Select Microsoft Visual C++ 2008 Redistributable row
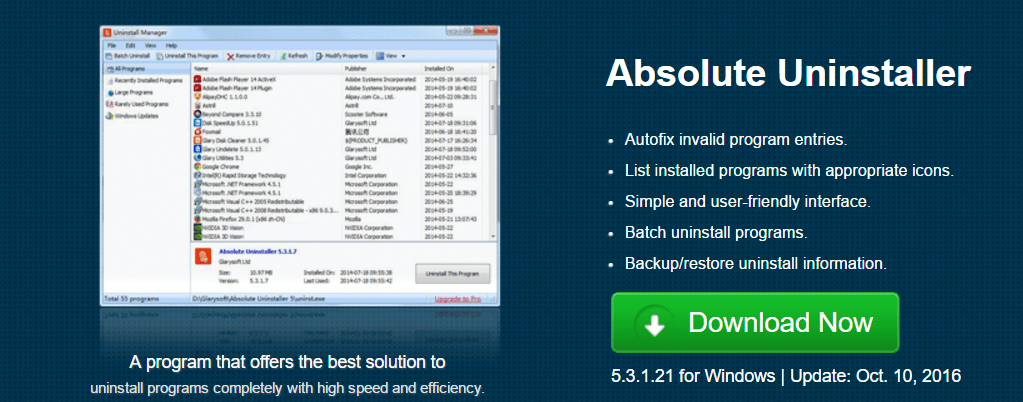The image size is (1023, 402). tap(340, 211)
